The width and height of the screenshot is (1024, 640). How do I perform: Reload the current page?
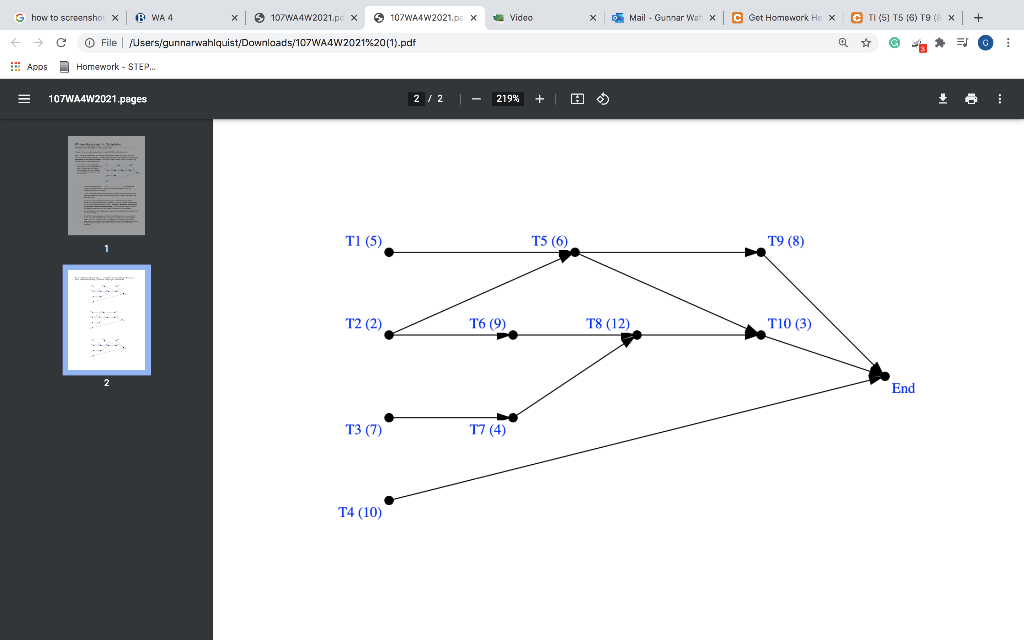[61, 42]
